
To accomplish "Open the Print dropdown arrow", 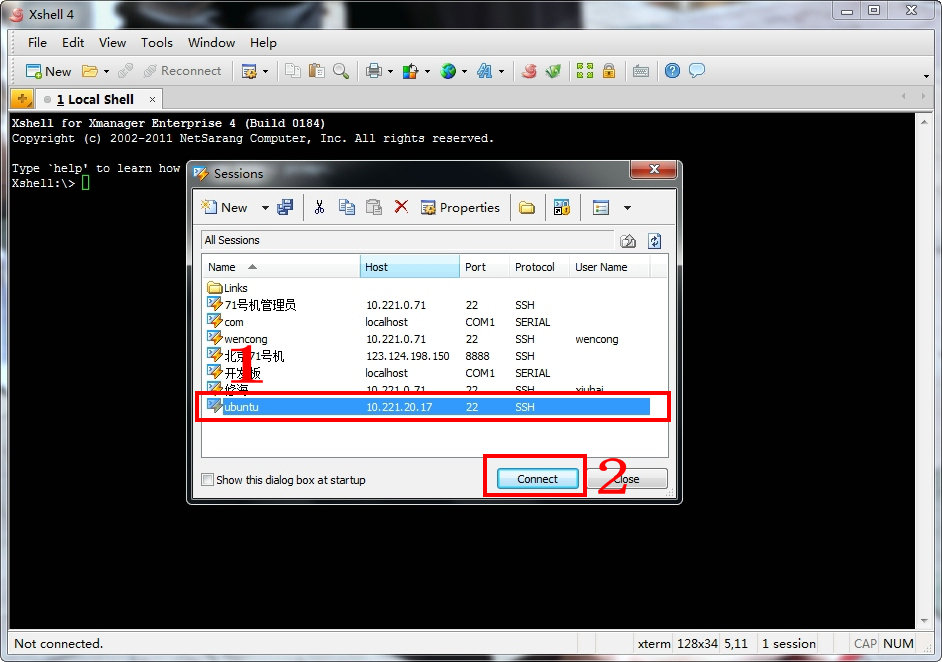I will click(390, 72).
